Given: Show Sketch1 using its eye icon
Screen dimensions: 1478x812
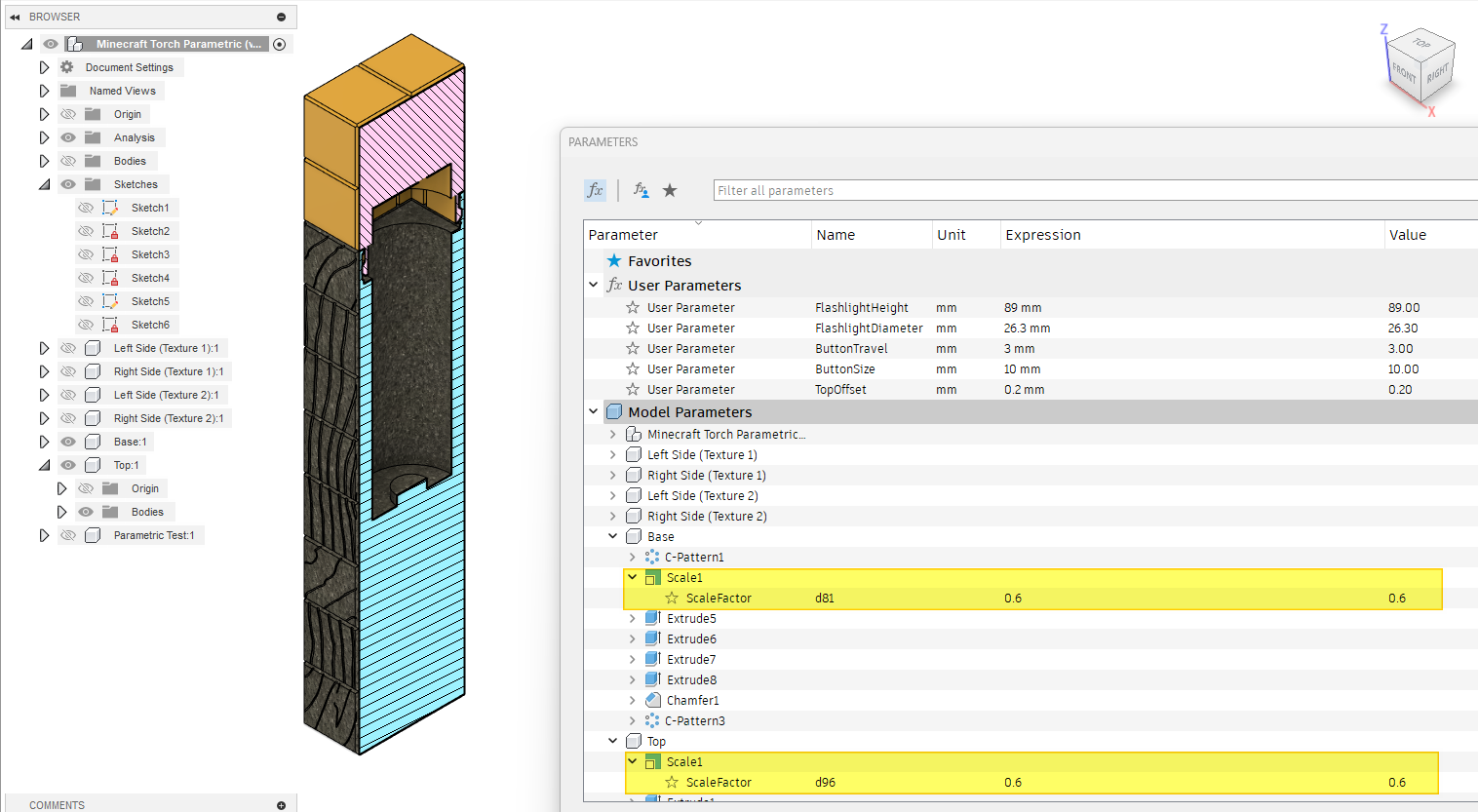Looking at the screenshot, I should point(86,208).
